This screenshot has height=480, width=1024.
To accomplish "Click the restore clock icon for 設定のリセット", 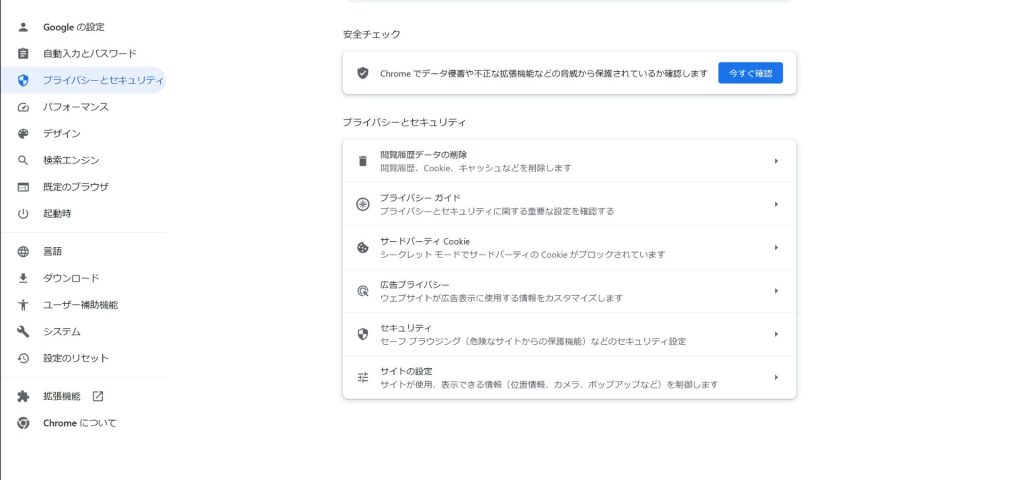I will (23, 358).
